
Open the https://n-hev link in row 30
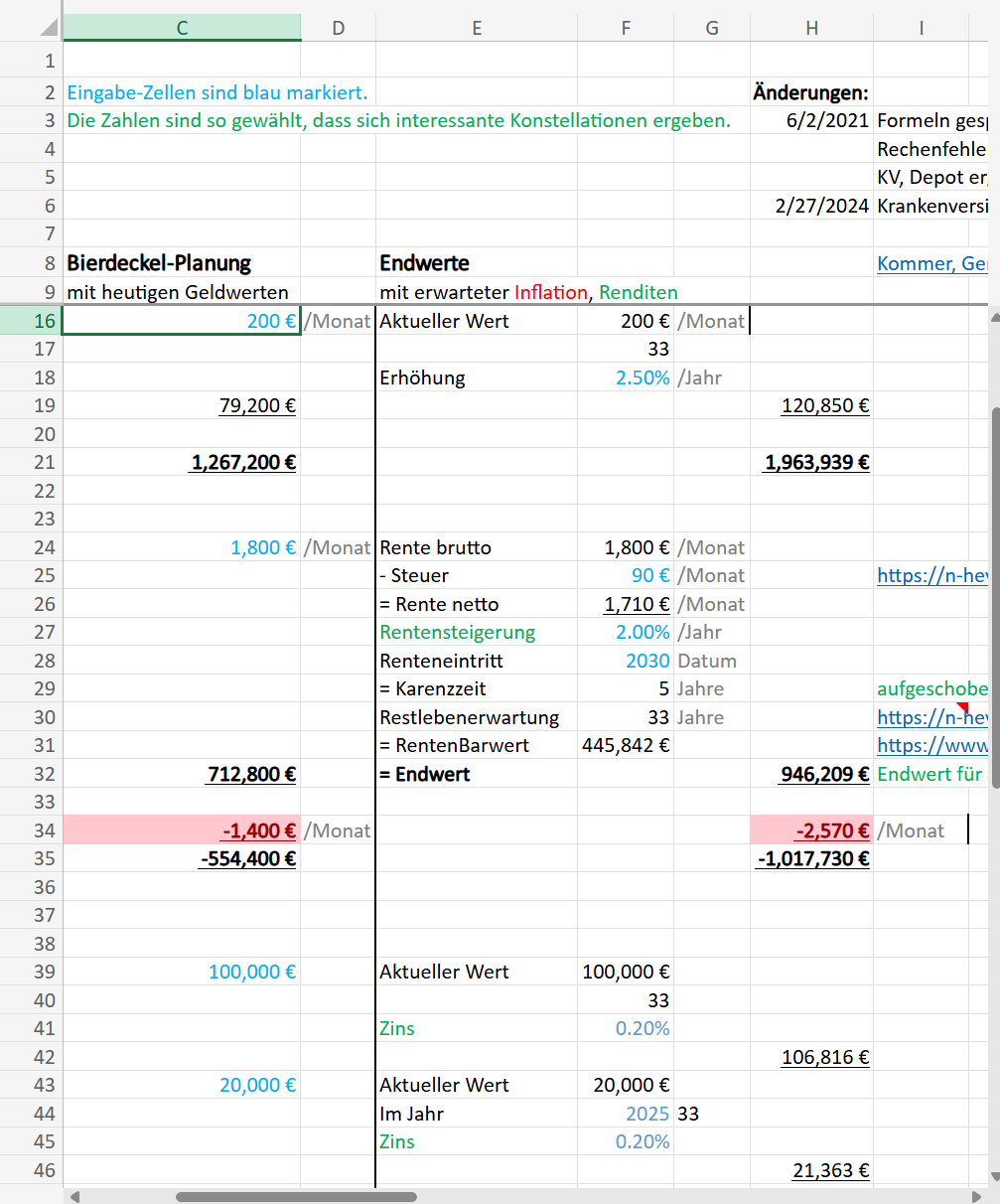coord(933,717)
